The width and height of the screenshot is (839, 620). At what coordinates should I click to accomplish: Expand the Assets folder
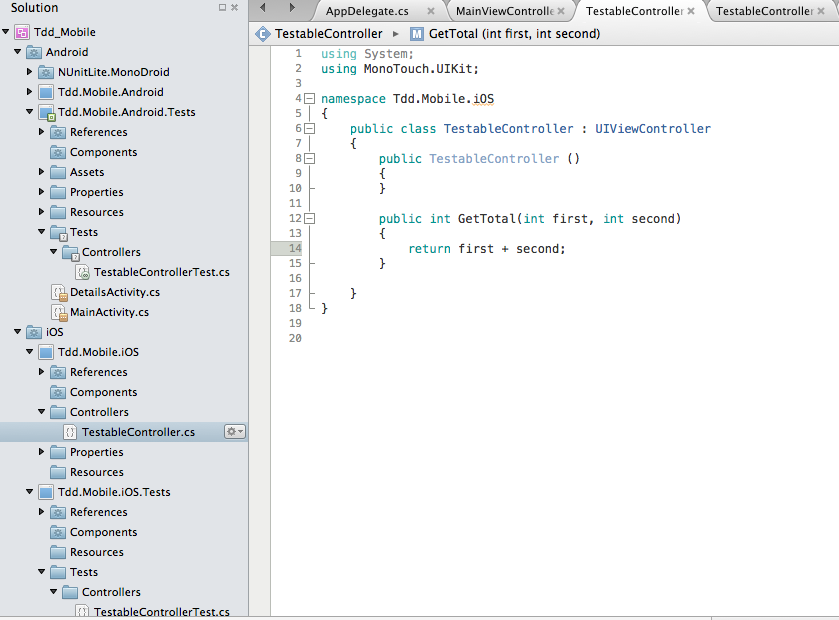point(41,172)
